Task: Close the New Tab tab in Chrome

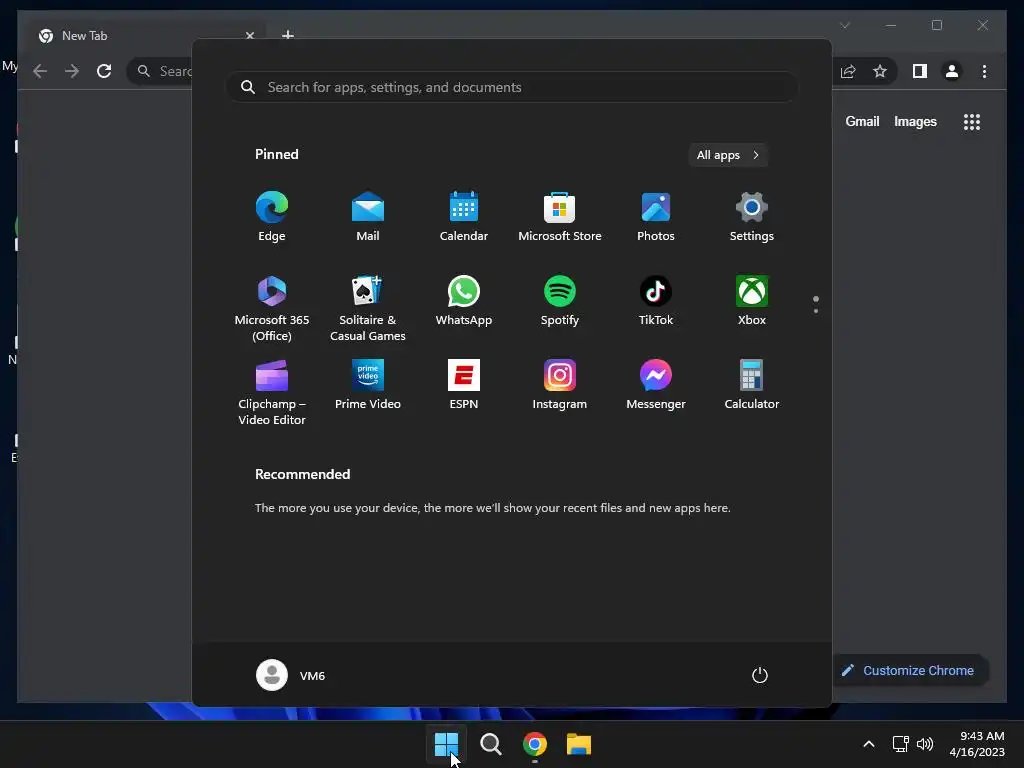Action: tap(249, 36)
